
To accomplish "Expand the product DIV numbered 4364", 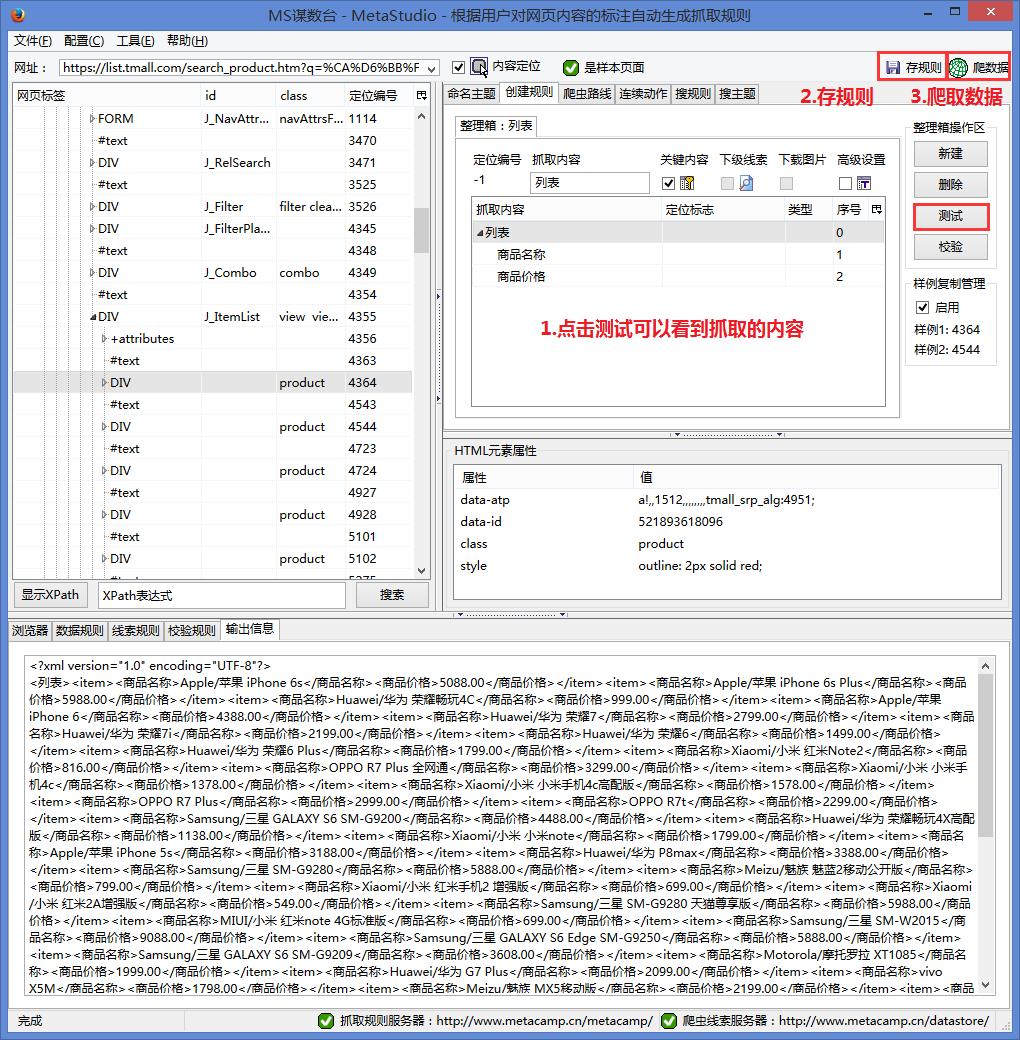I will 104,383.
